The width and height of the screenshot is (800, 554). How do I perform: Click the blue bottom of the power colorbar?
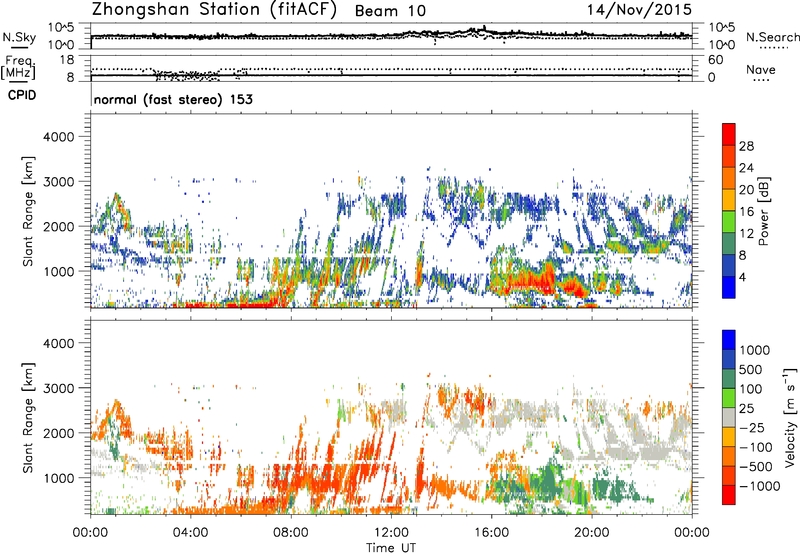(x=729, y=287)
